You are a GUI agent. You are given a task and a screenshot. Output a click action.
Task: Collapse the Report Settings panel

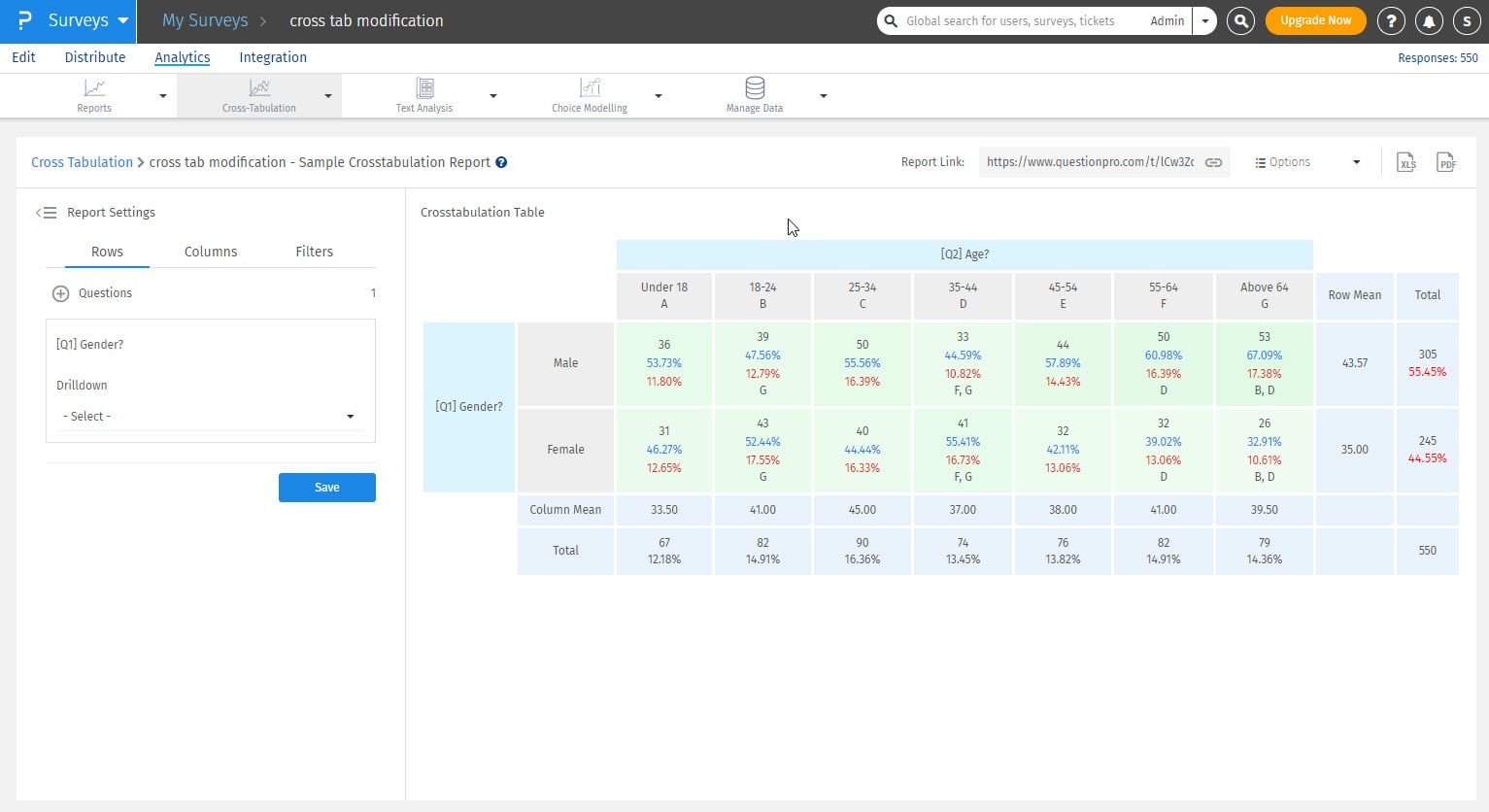click(x=46, y=213)
